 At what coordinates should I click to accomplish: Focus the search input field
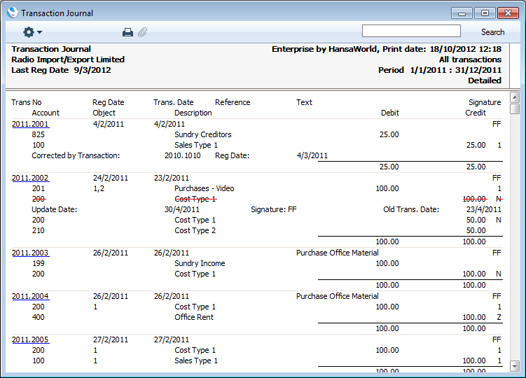click(411, 31)
